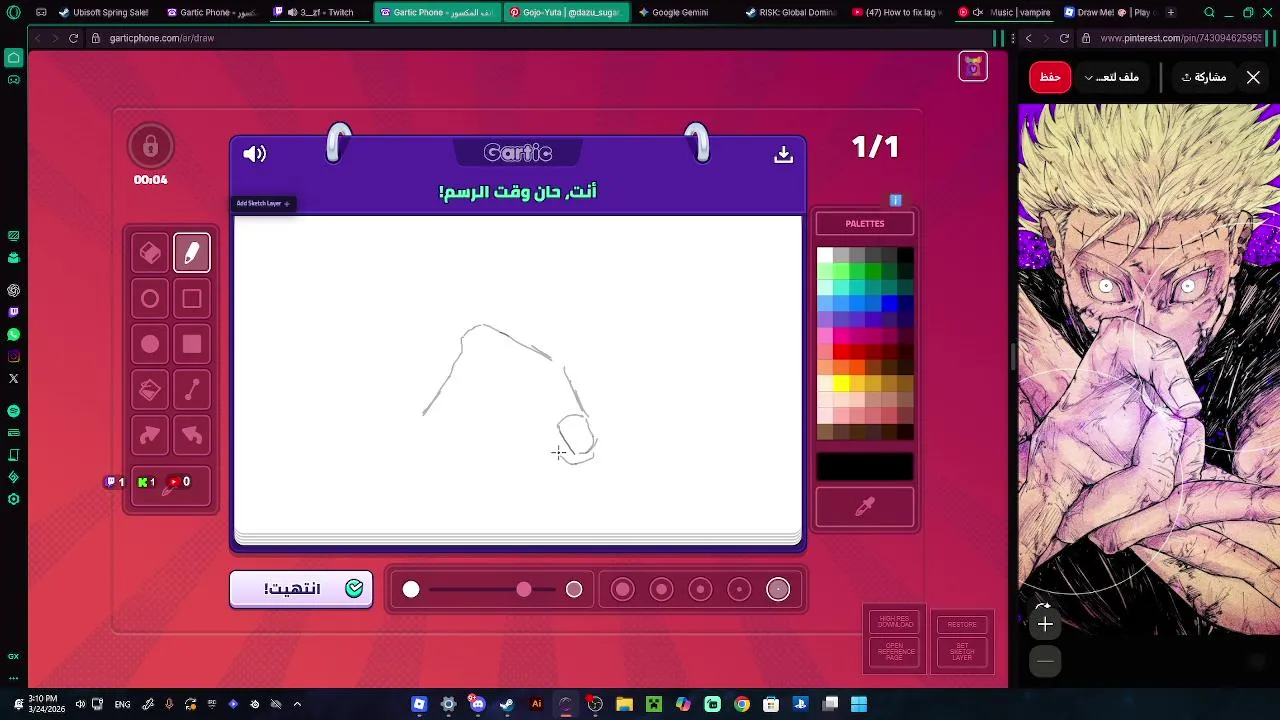Open File Explorer from the taskbar

click(624, 704)
